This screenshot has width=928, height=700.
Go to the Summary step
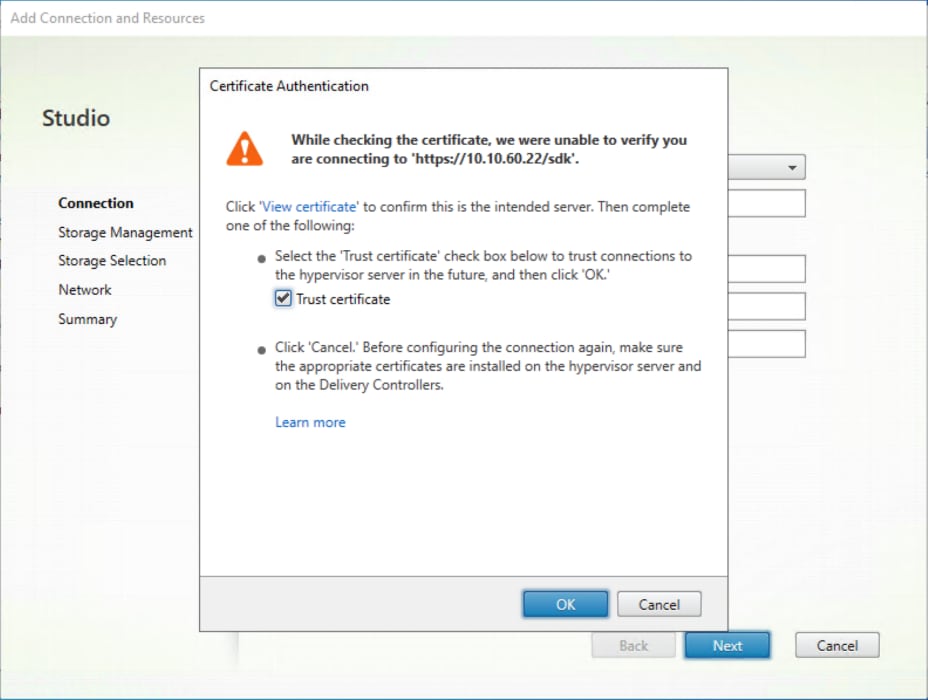(88, 320)
